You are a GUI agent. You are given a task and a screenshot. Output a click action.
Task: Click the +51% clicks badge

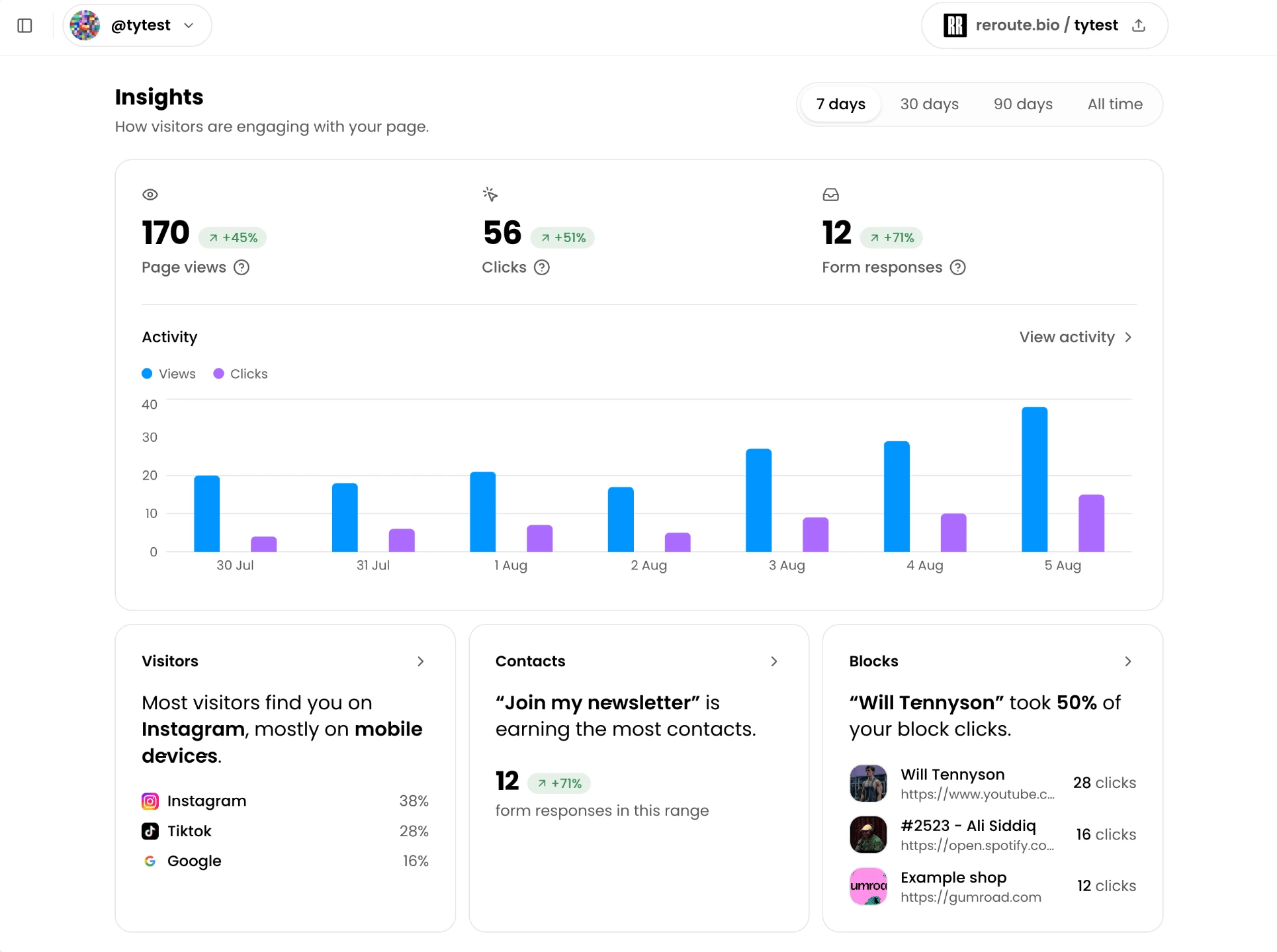(562, 238)
